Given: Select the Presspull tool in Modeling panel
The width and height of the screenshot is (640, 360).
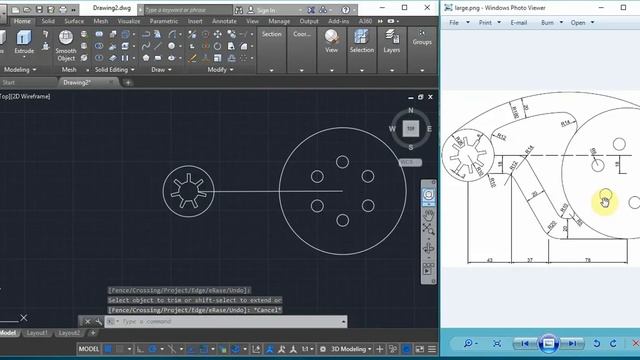Looking at the screenshot, I should (46, 46).
